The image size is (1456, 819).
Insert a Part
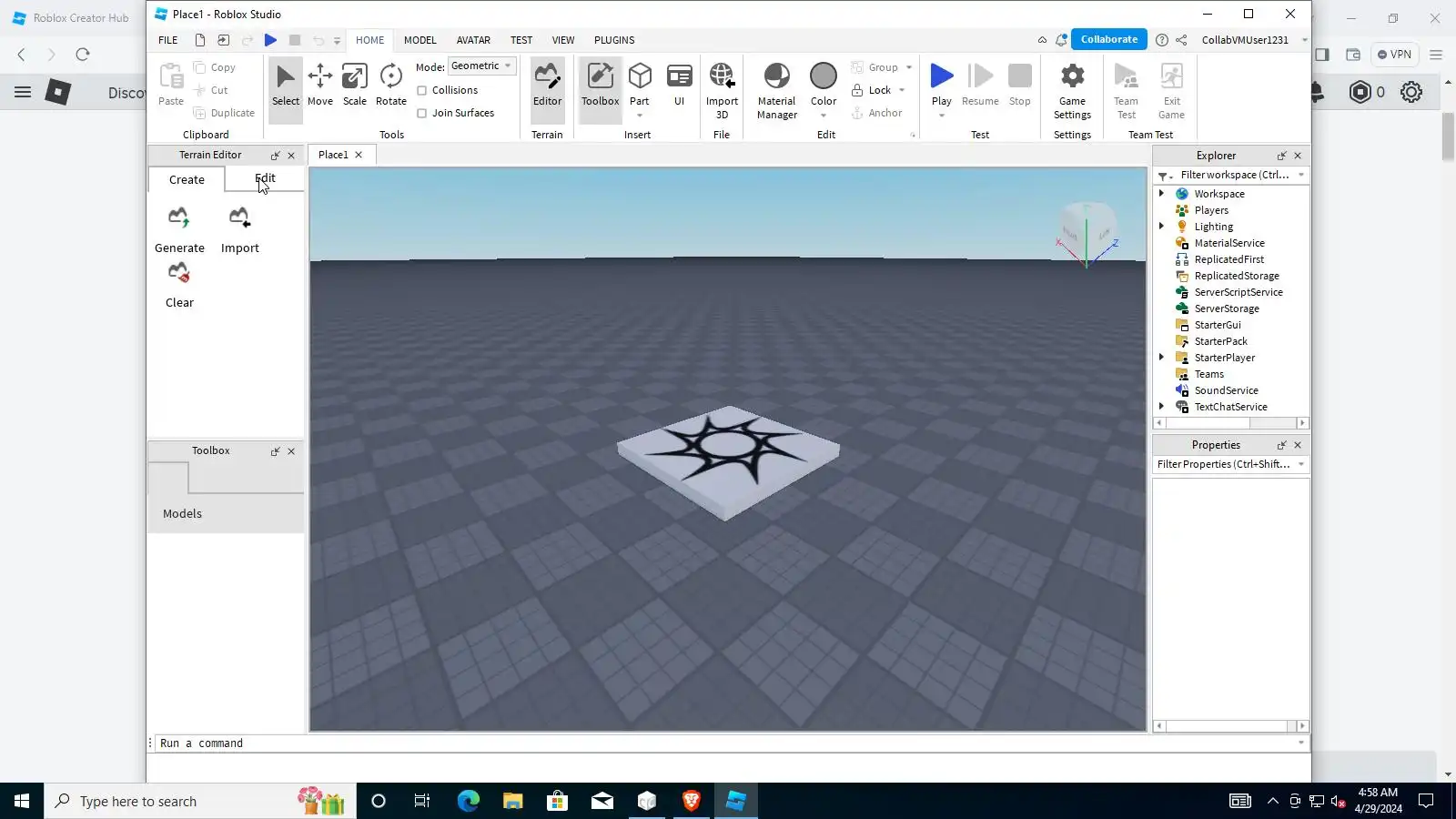(640, 83)
